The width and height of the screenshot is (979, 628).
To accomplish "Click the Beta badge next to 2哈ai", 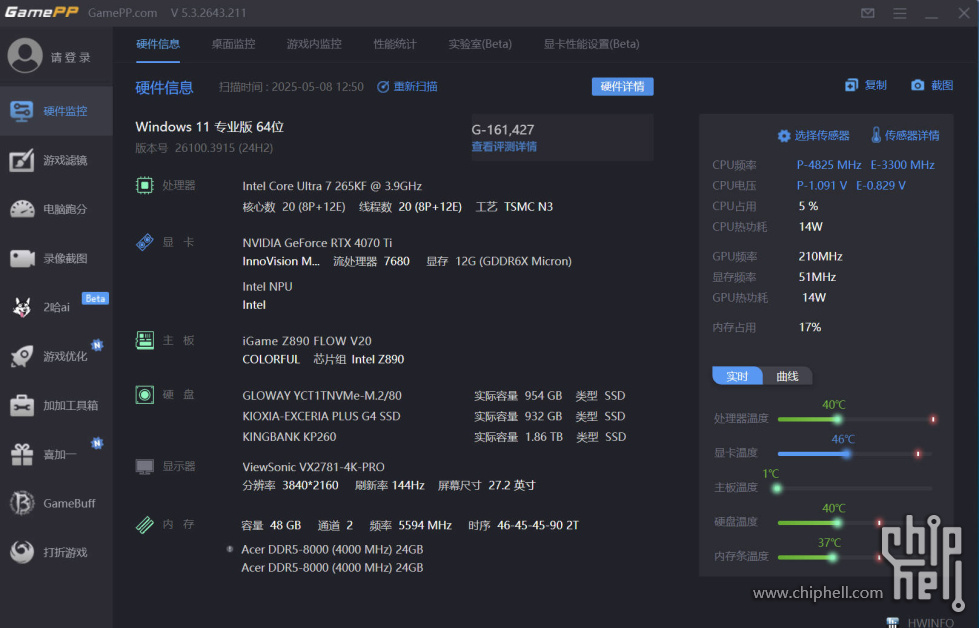I will 96,298.
